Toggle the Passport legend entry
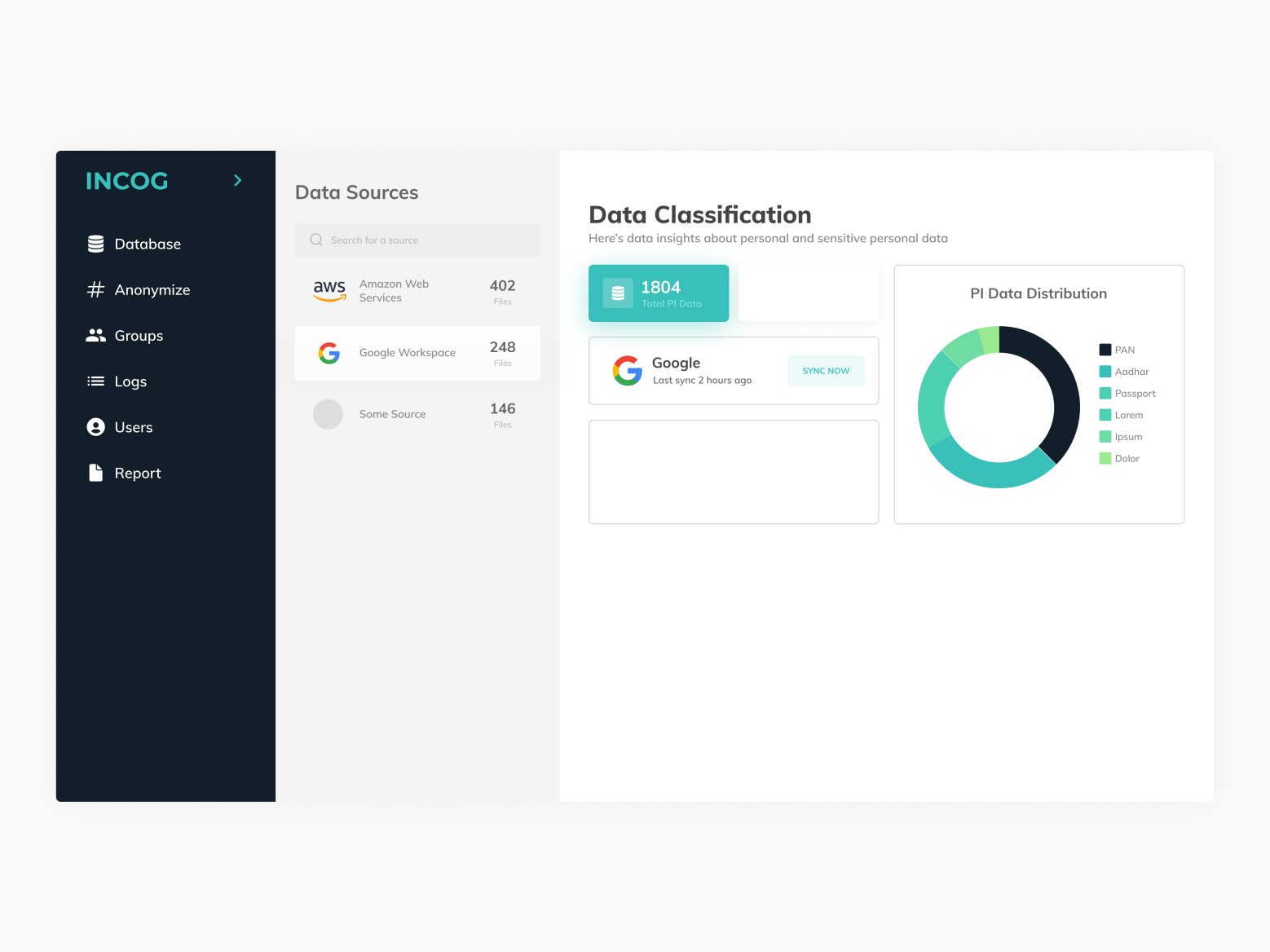The width and height of the screenshot is (1270, 952). (1105, 393)
